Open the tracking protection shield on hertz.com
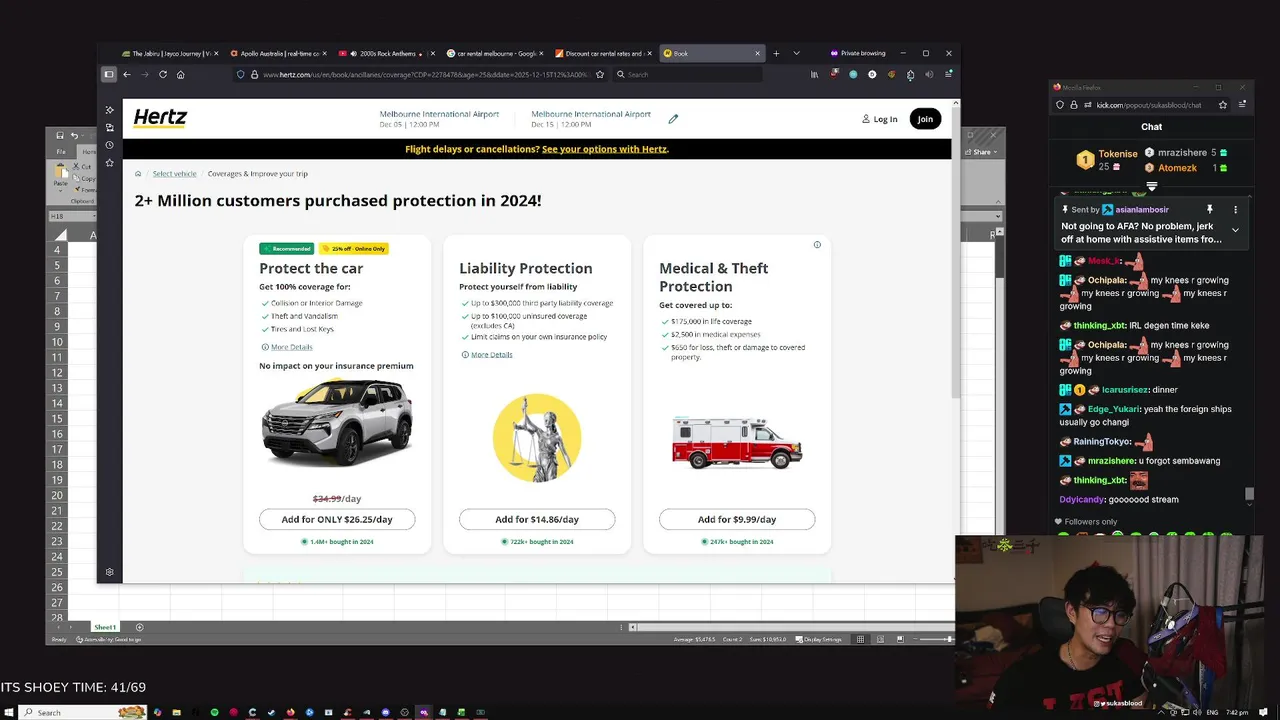The width and height of the screenshot is (1280, 720). [241, 74]
